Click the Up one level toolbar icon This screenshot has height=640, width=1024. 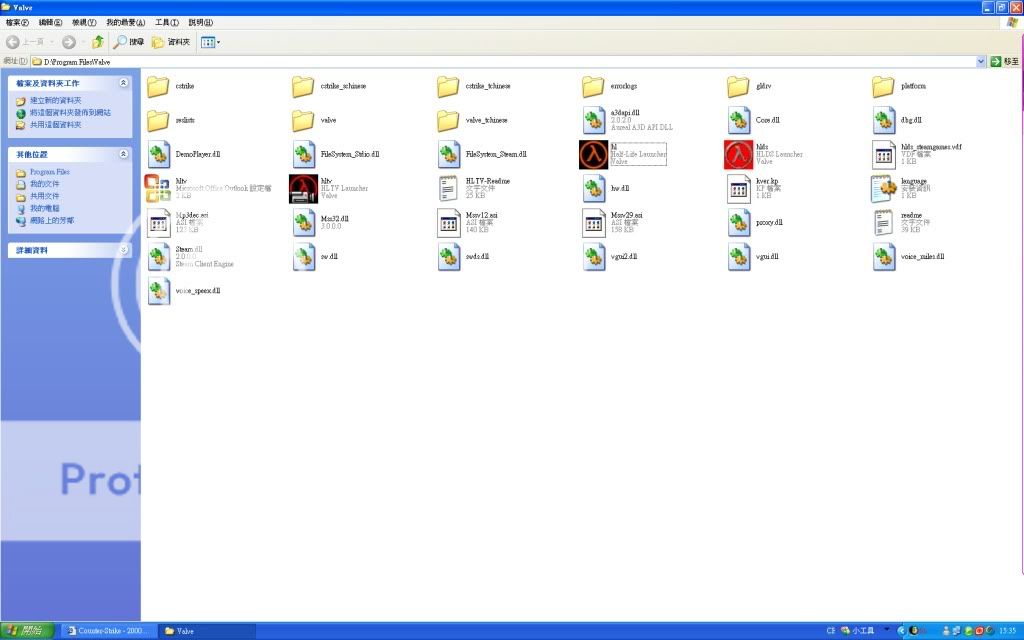(x=98, y=42)
